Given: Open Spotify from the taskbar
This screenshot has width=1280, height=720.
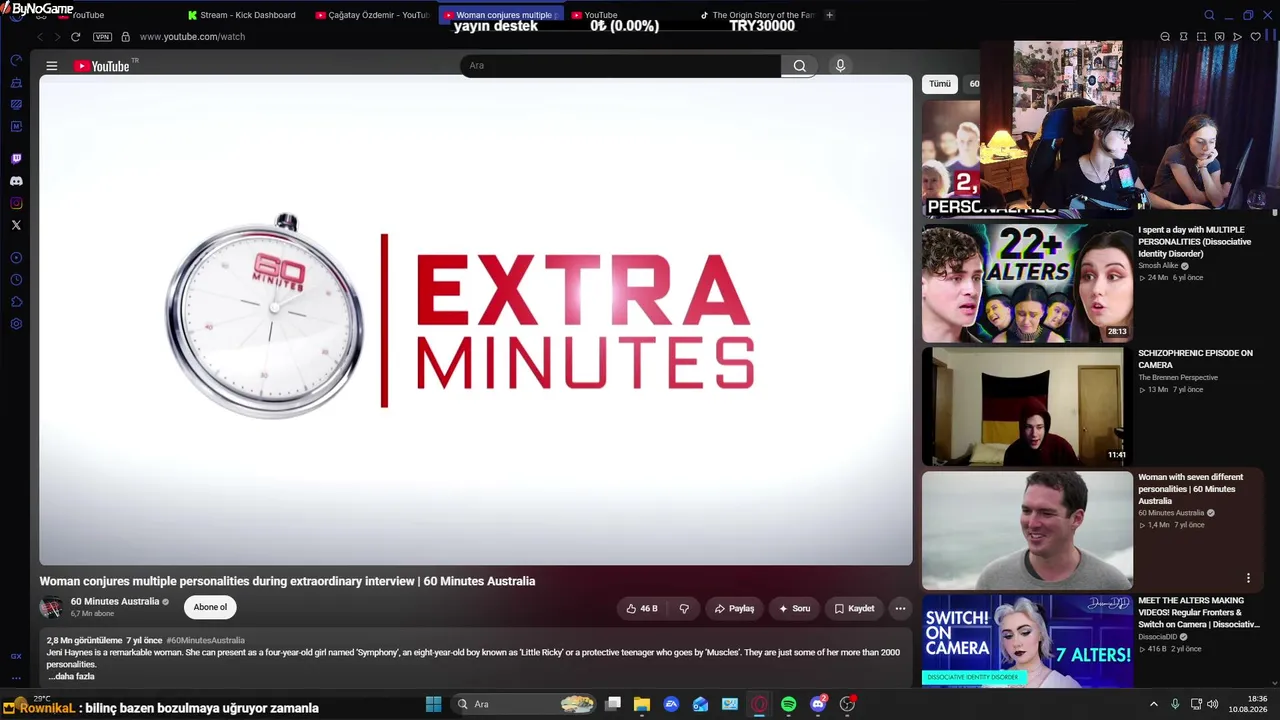Looking at the screenshot, I should tap(789, 704).
